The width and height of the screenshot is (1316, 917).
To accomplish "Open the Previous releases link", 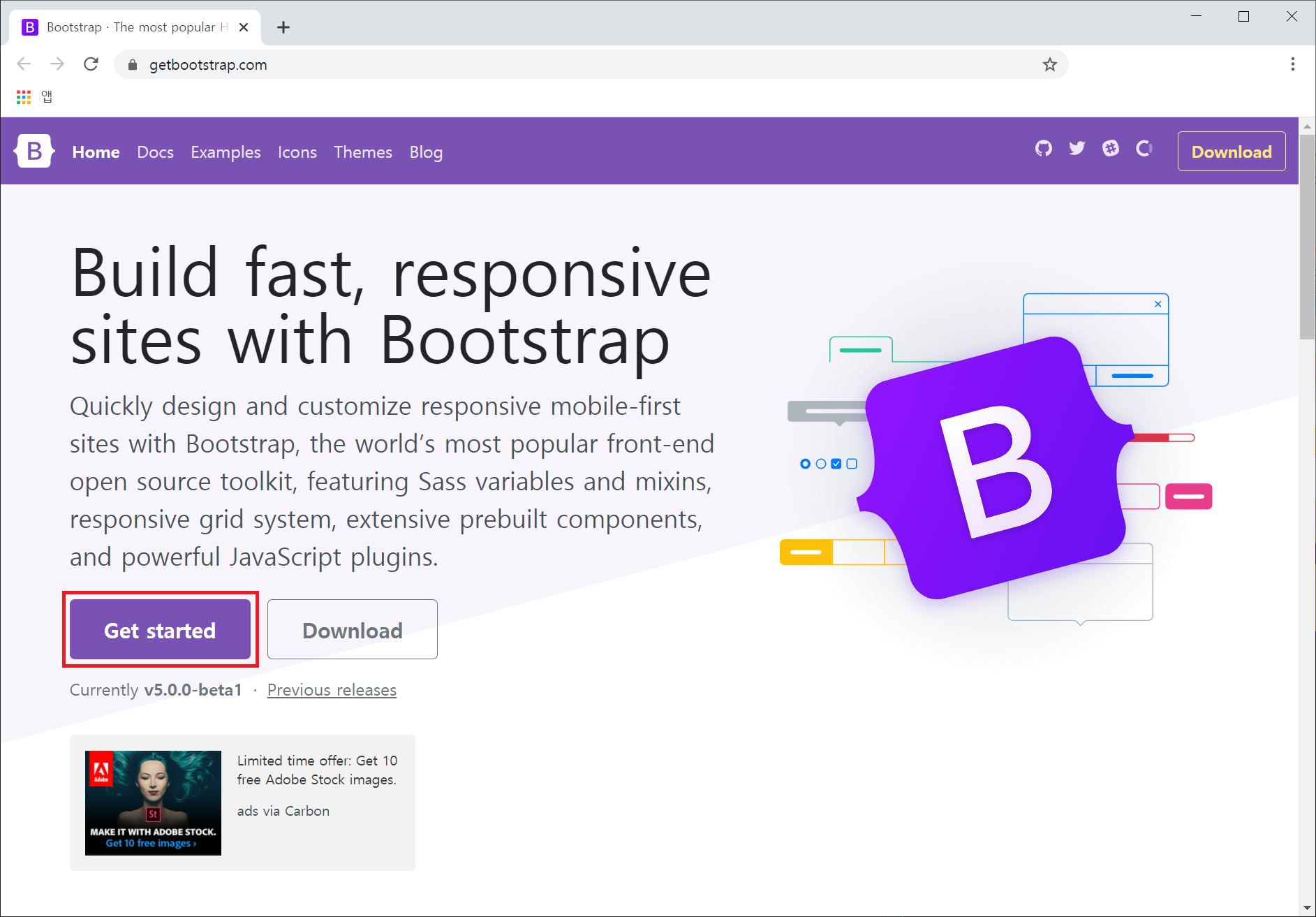I will [x=332, y=690].
